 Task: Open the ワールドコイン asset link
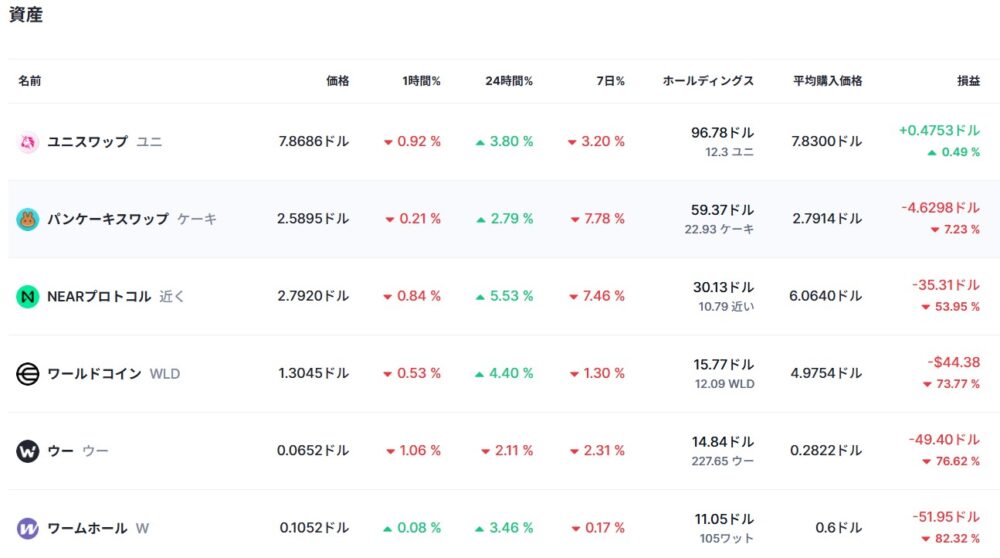94,374
